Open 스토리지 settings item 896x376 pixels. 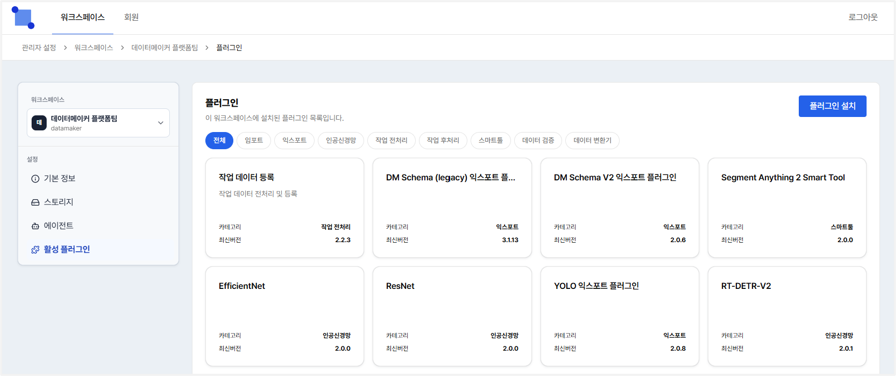(x=98, y=202)
